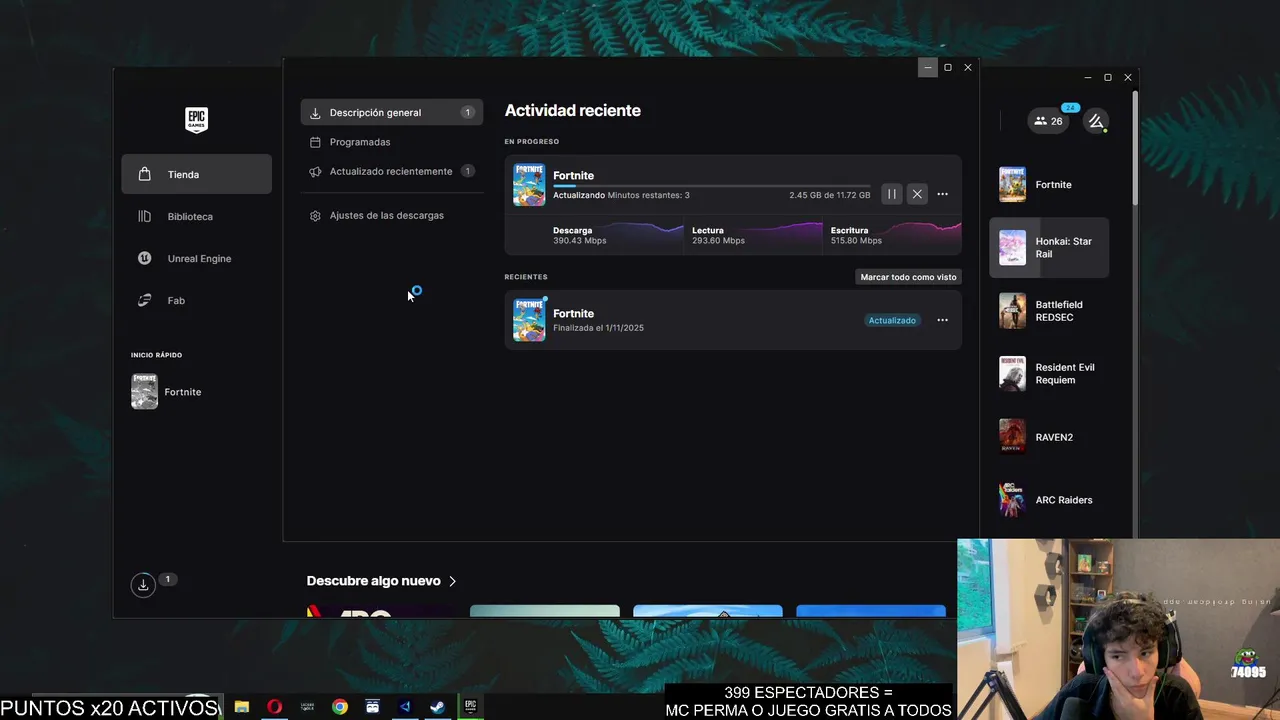This screenshot has width=1280, height=720.
Task: Click 'Finalizada el 1/11/2025' text
Action: point(598,328)
